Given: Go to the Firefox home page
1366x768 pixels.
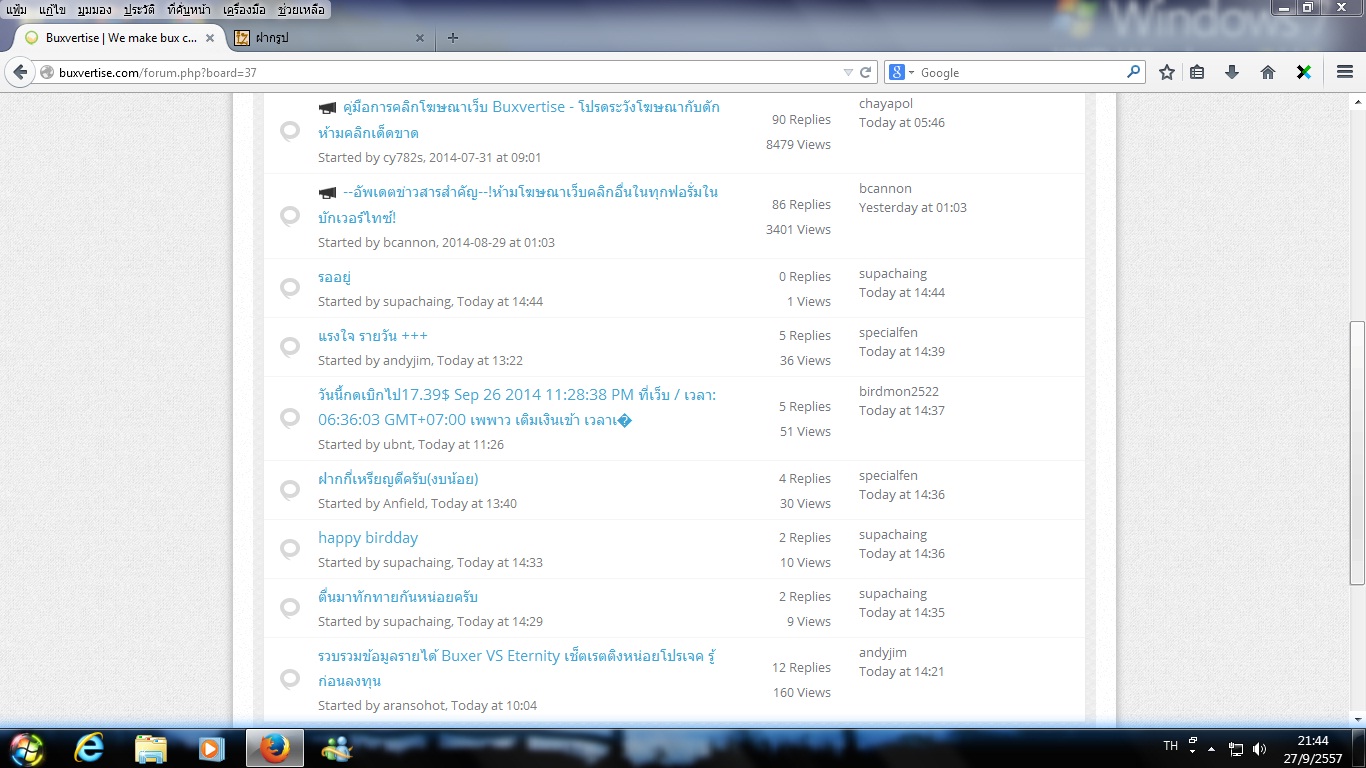Looking at the screenshot, I should pos(1268,72).
